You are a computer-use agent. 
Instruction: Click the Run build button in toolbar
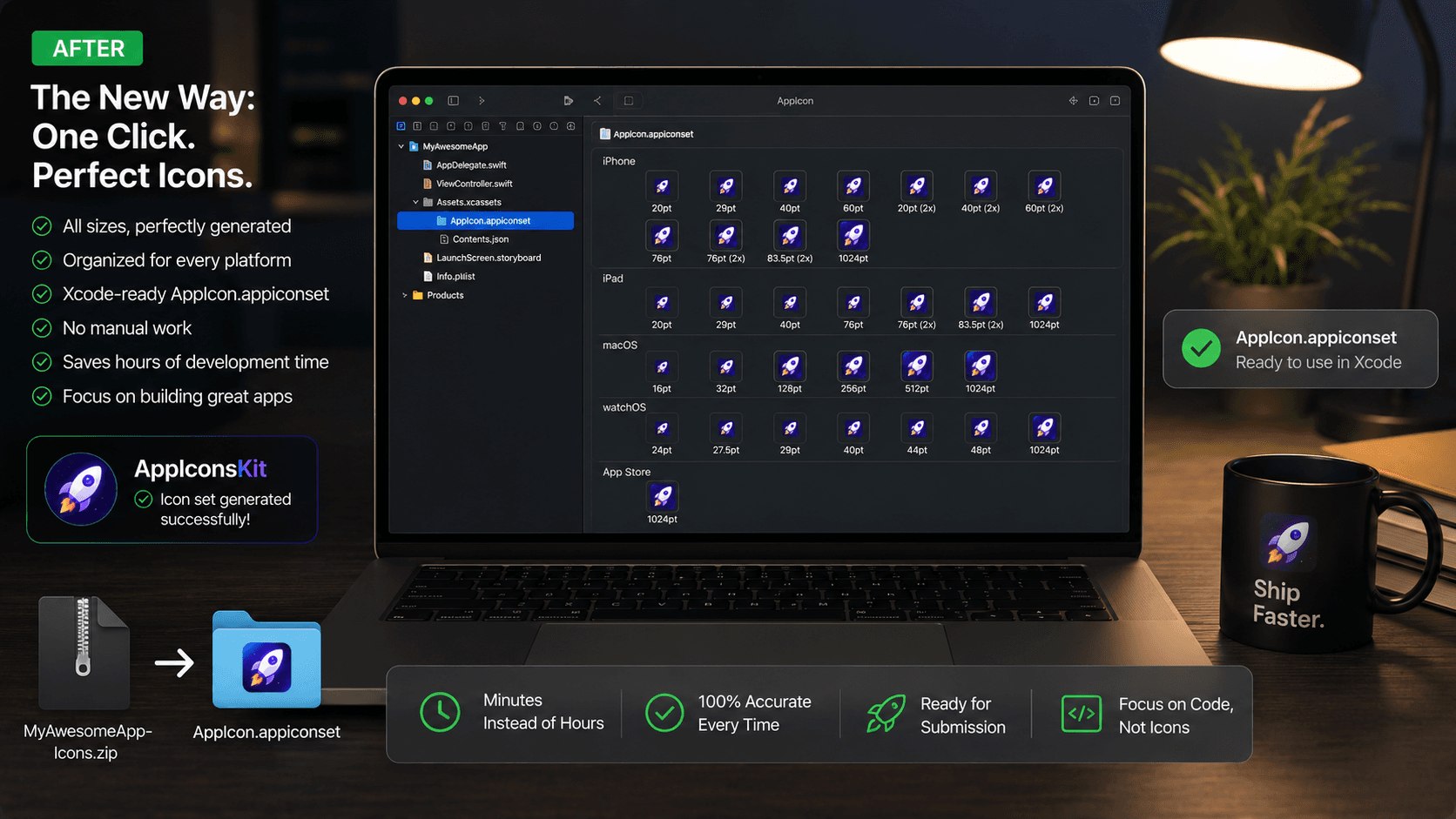568,101
